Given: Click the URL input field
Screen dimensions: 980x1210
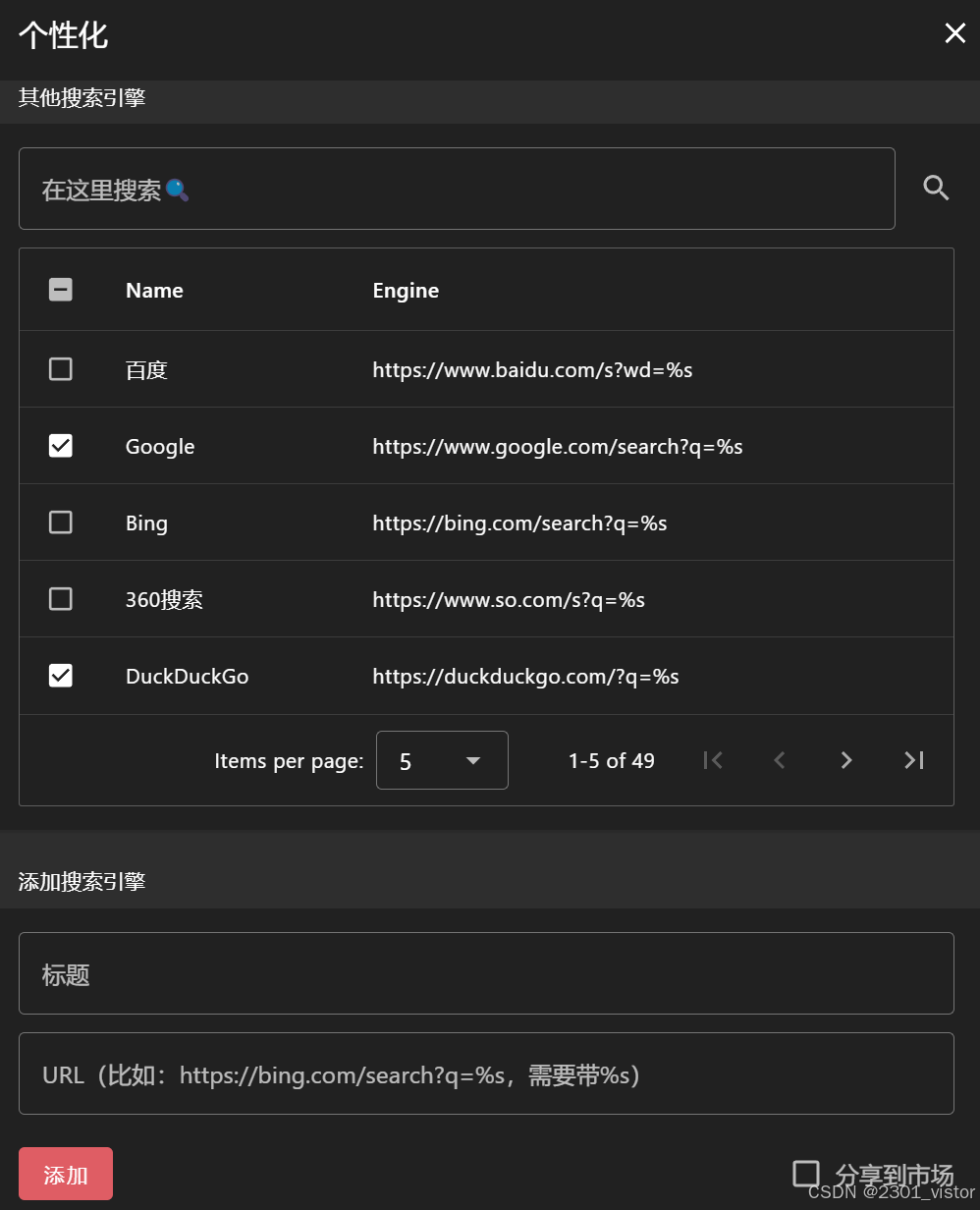Looking at the screenshot, I should [x=486, y=1073].
